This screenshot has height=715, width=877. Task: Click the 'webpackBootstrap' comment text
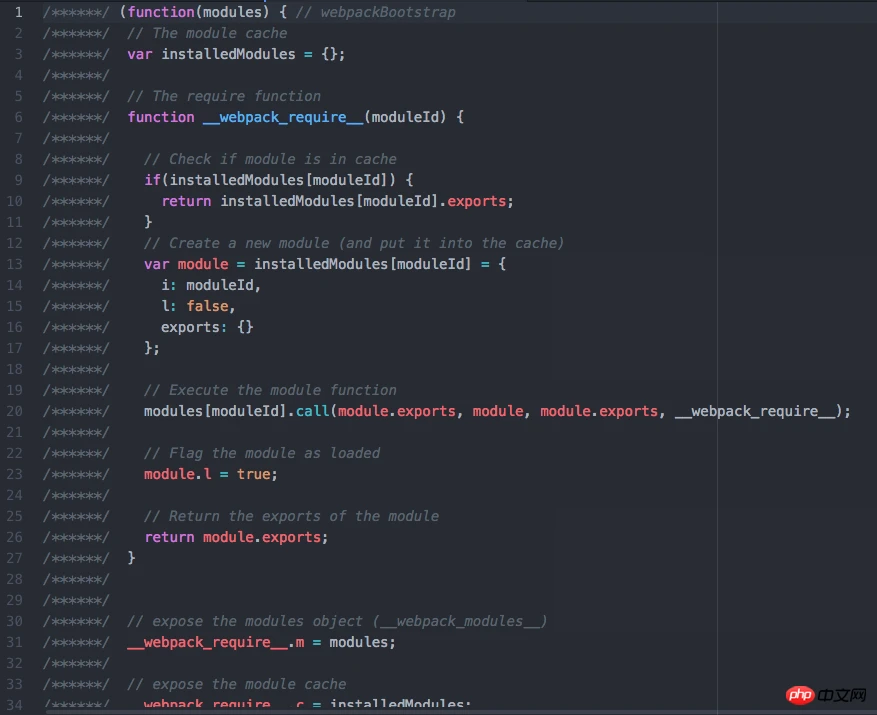click(388, 12)
